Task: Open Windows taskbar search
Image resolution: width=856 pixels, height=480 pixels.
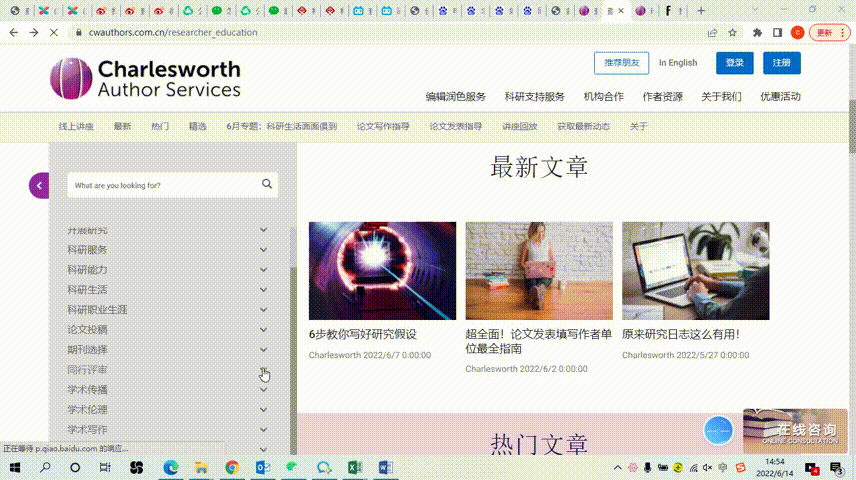Action: click(45, 467)
